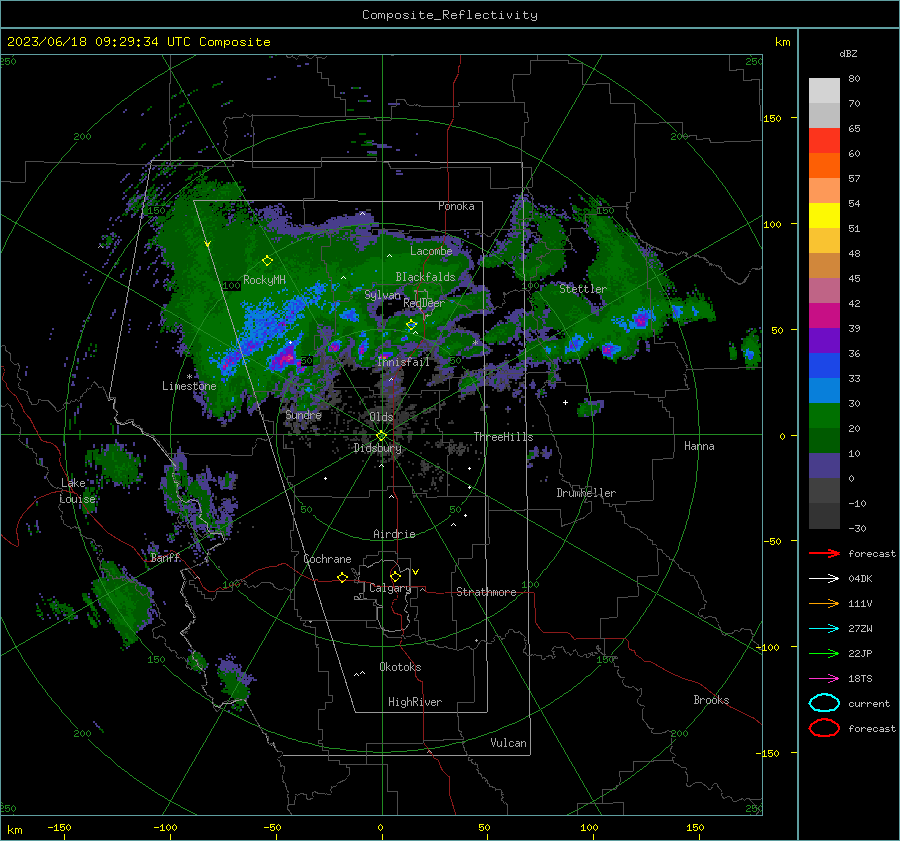
Task: Click the Innisfail city label
Action: (x=403, y=362)
